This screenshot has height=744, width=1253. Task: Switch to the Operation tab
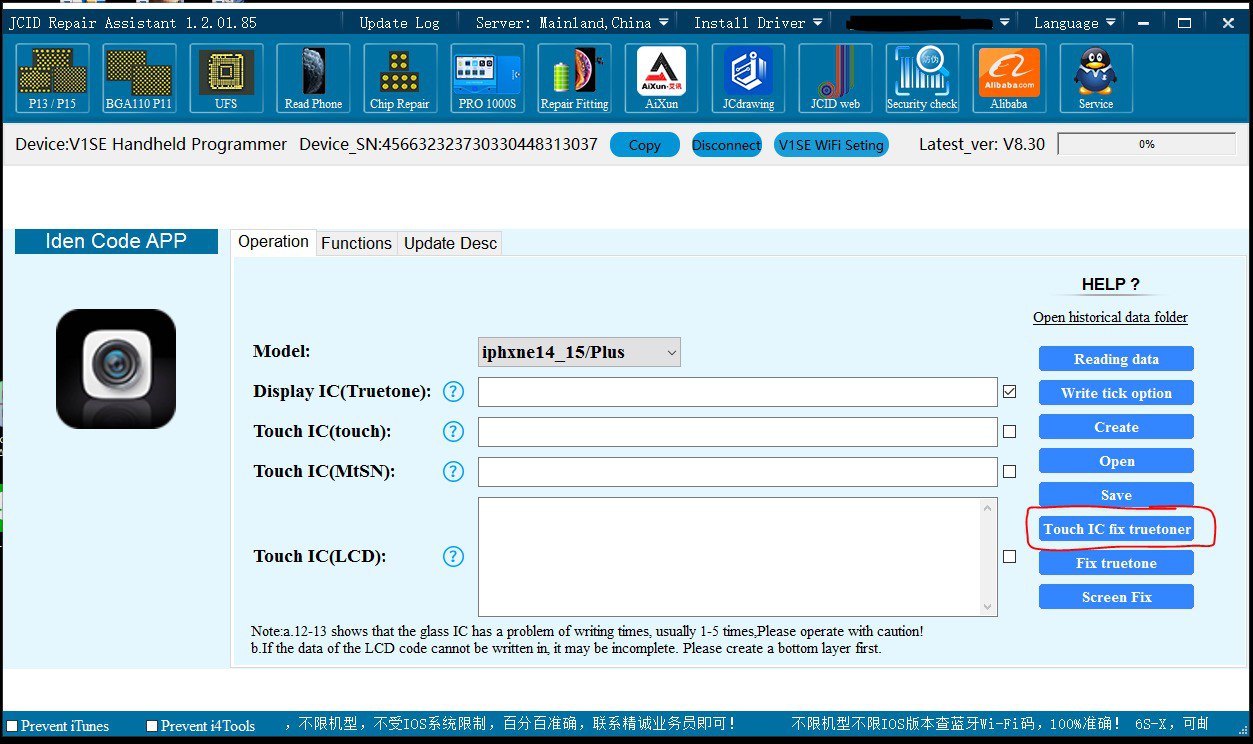click(273, 242)
